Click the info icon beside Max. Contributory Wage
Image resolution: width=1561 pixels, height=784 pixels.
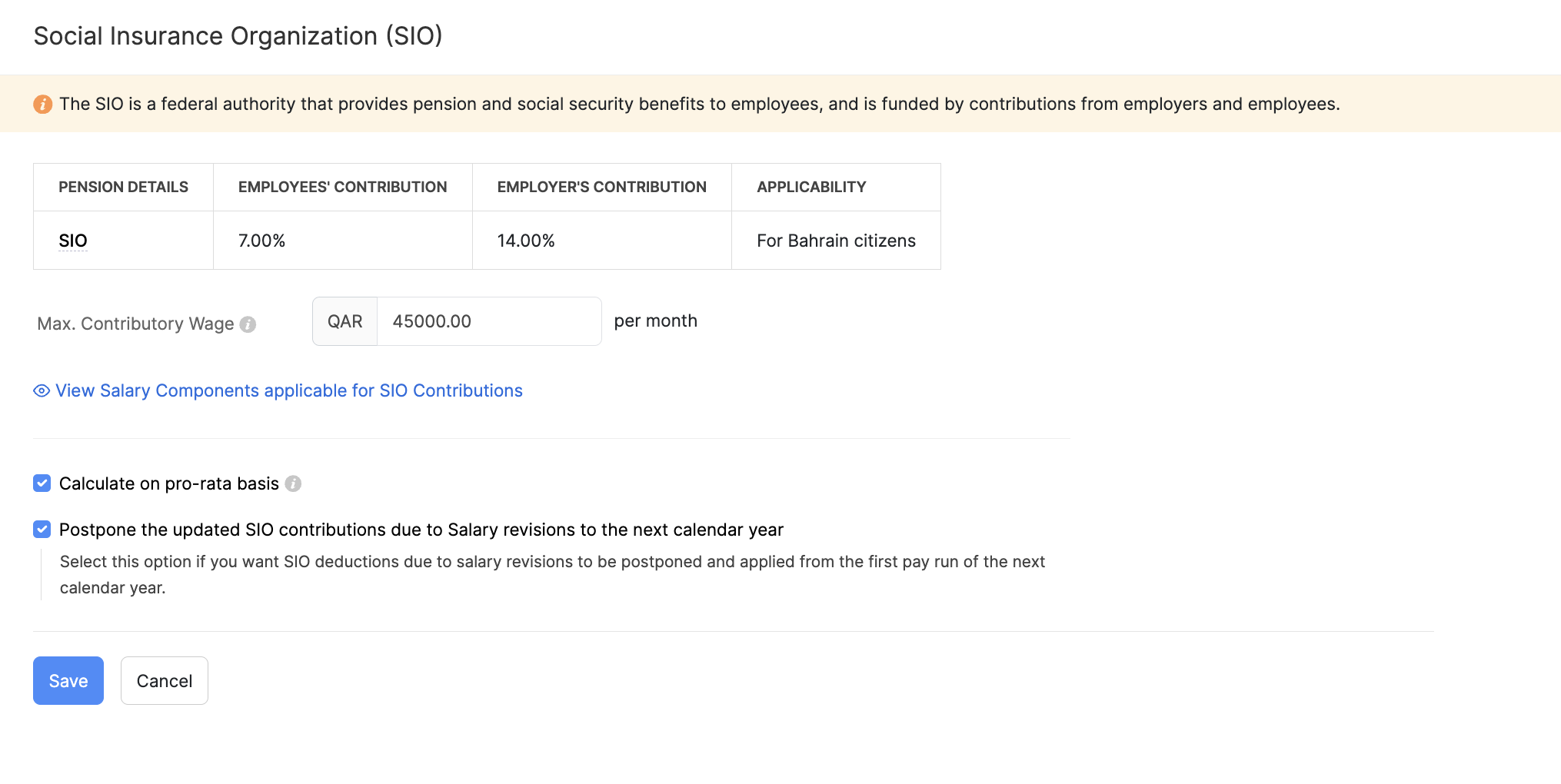248,324
